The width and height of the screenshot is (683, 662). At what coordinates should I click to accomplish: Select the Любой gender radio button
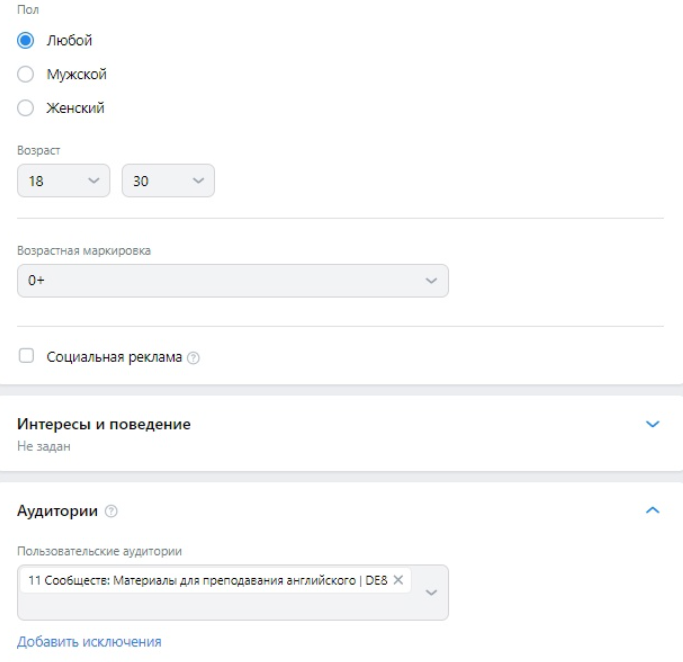[25, 41]
